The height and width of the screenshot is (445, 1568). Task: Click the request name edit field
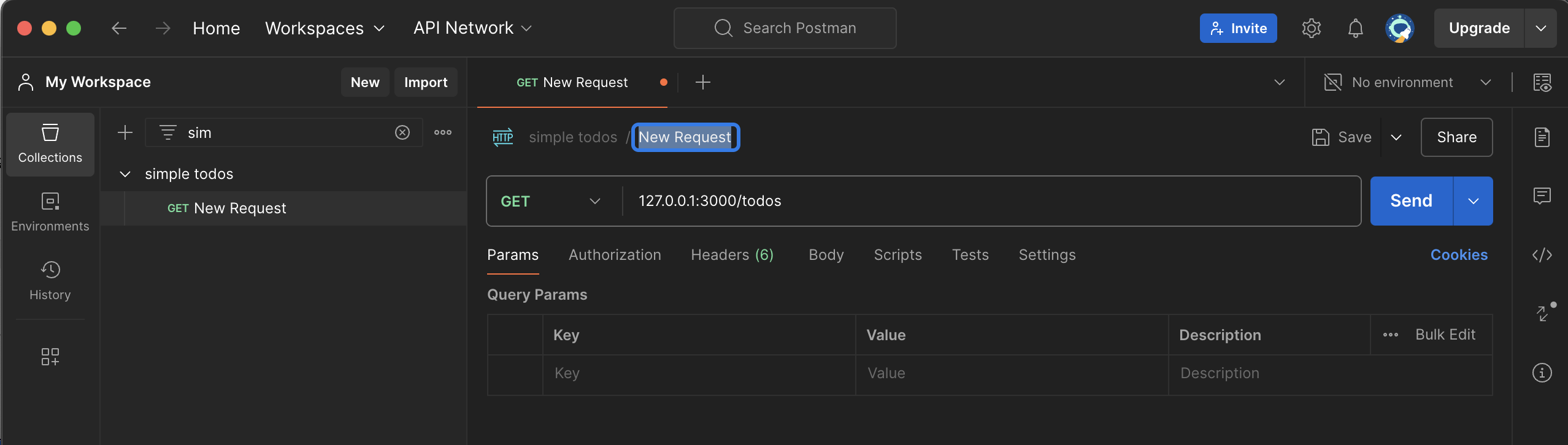pos(685,137)
